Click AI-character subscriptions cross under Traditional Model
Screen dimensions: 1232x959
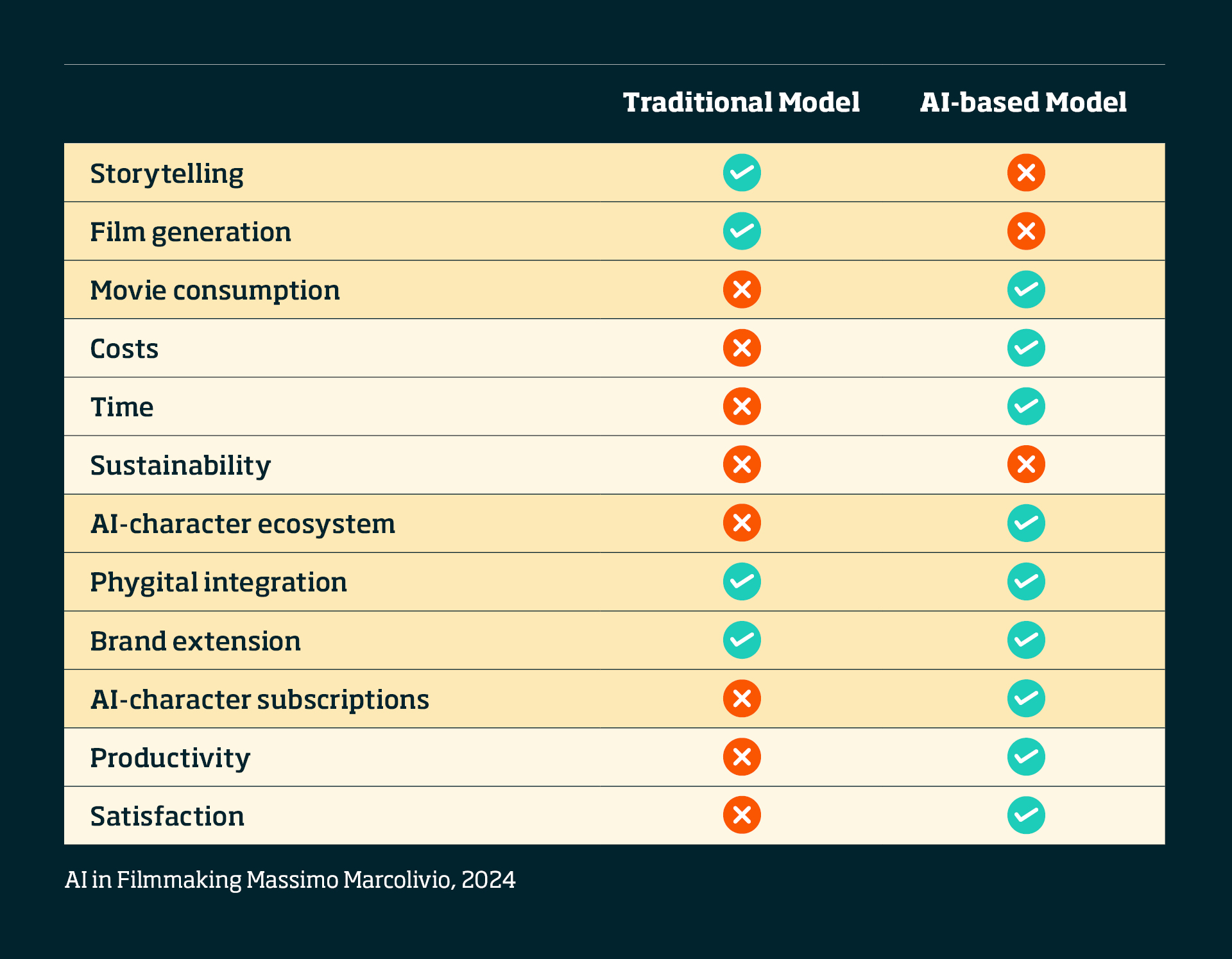pyautogui.click(x=742, y=698)
